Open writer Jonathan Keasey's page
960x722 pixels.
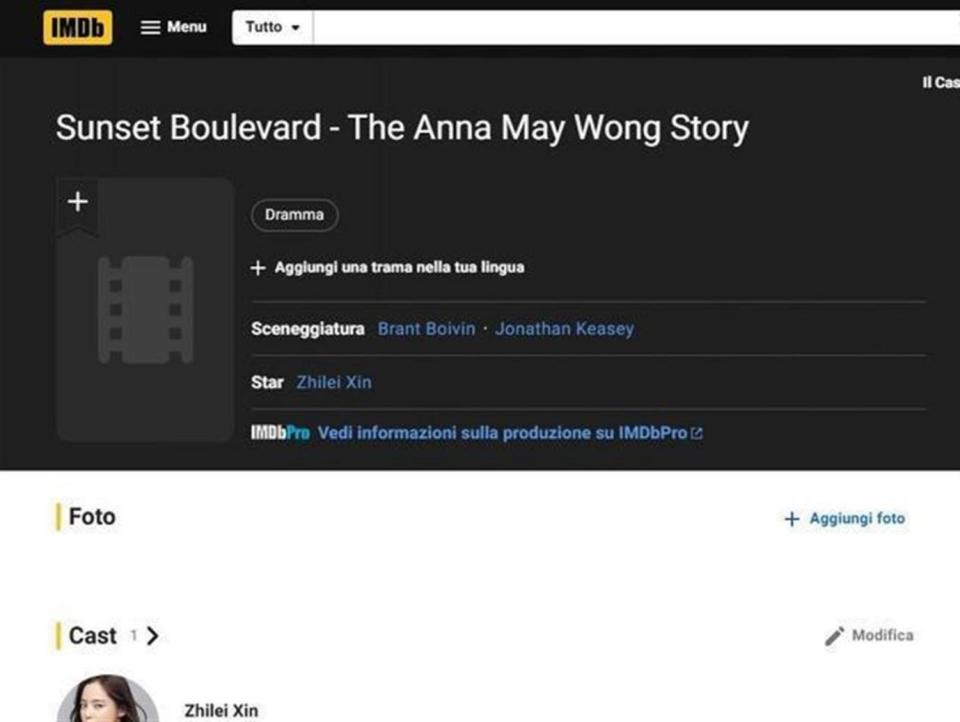pyautogui.click(x=564, y=329)
